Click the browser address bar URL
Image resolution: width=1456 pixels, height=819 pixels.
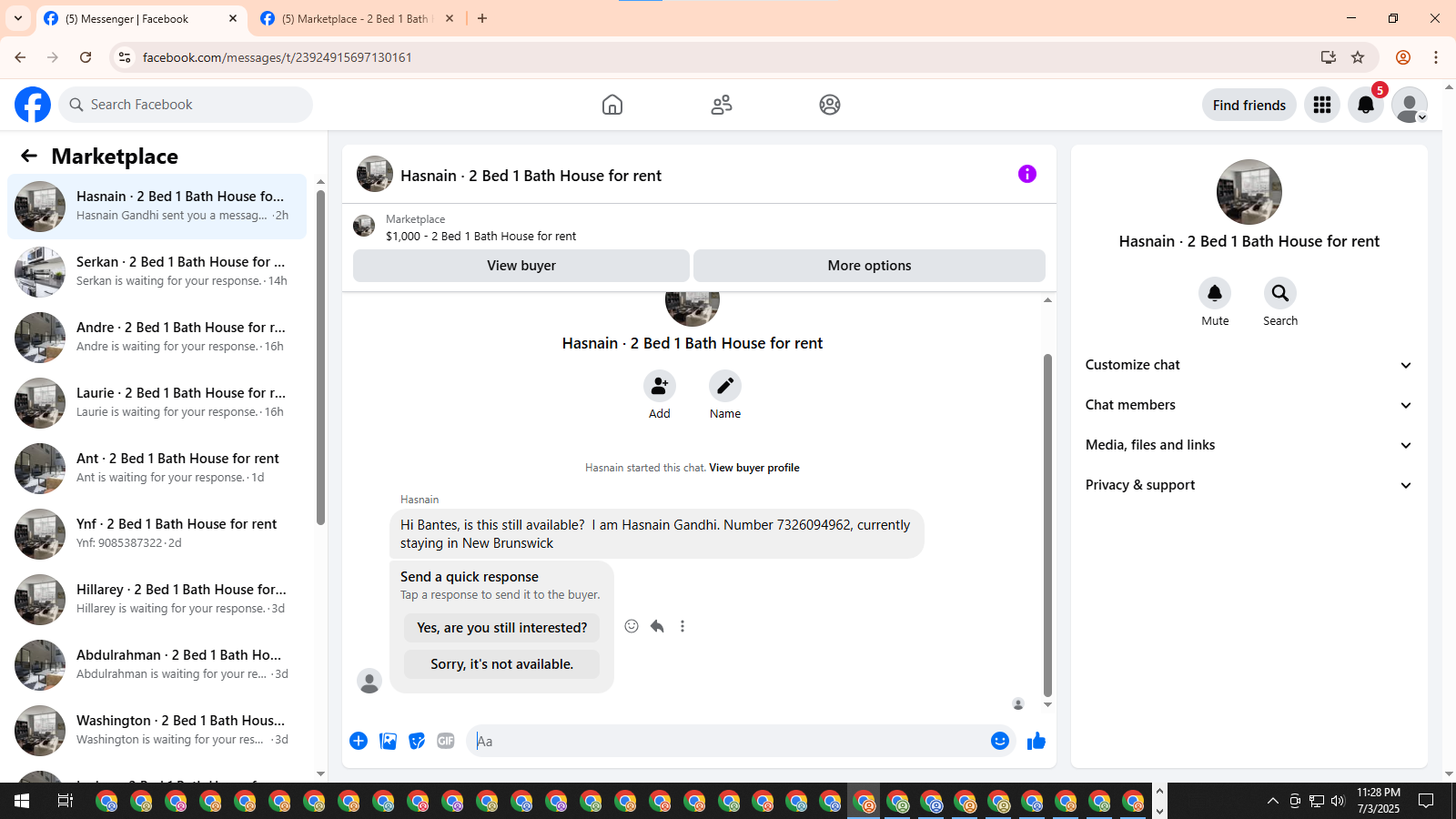277,57
